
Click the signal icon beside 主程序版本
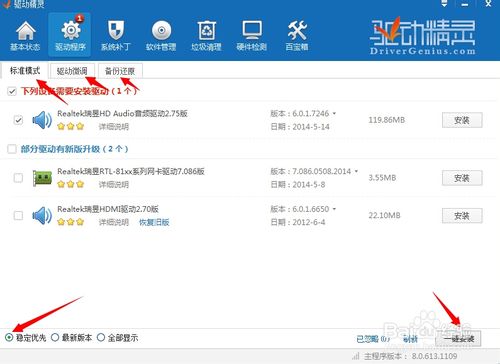pyautogui.click(x=356, y=356)
